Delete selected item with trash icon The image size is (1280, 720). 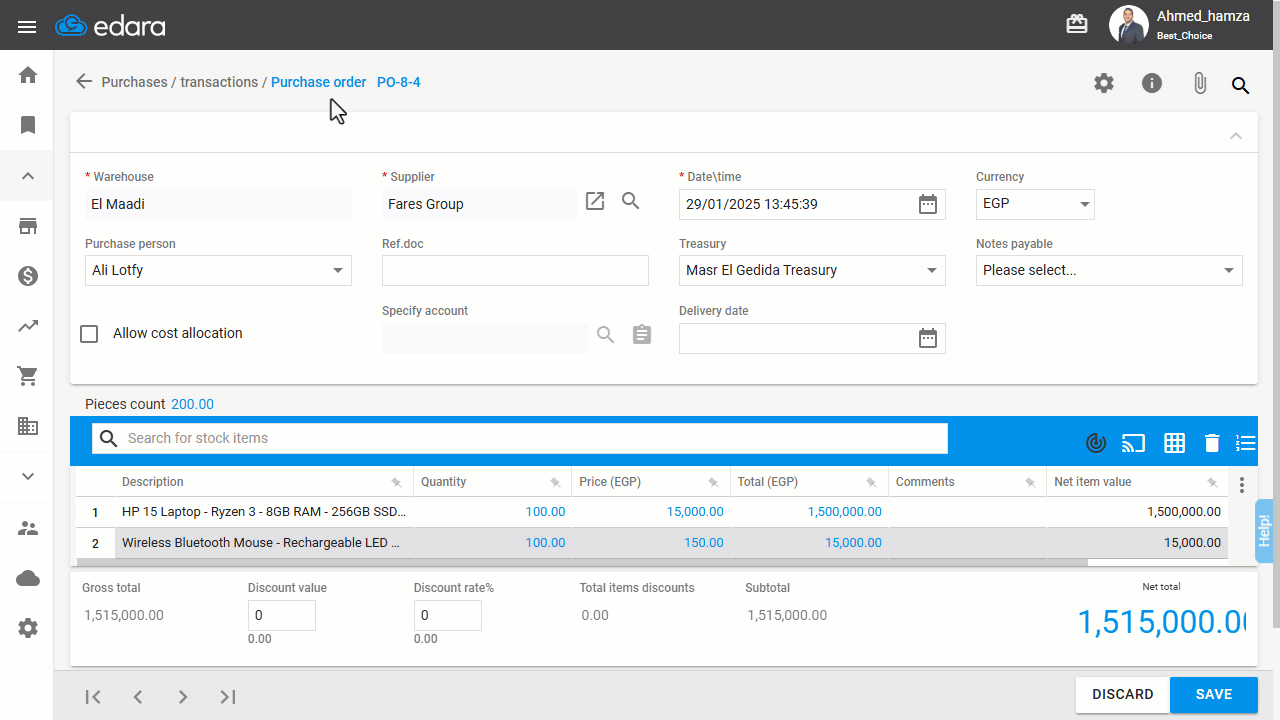[1212, 442]
